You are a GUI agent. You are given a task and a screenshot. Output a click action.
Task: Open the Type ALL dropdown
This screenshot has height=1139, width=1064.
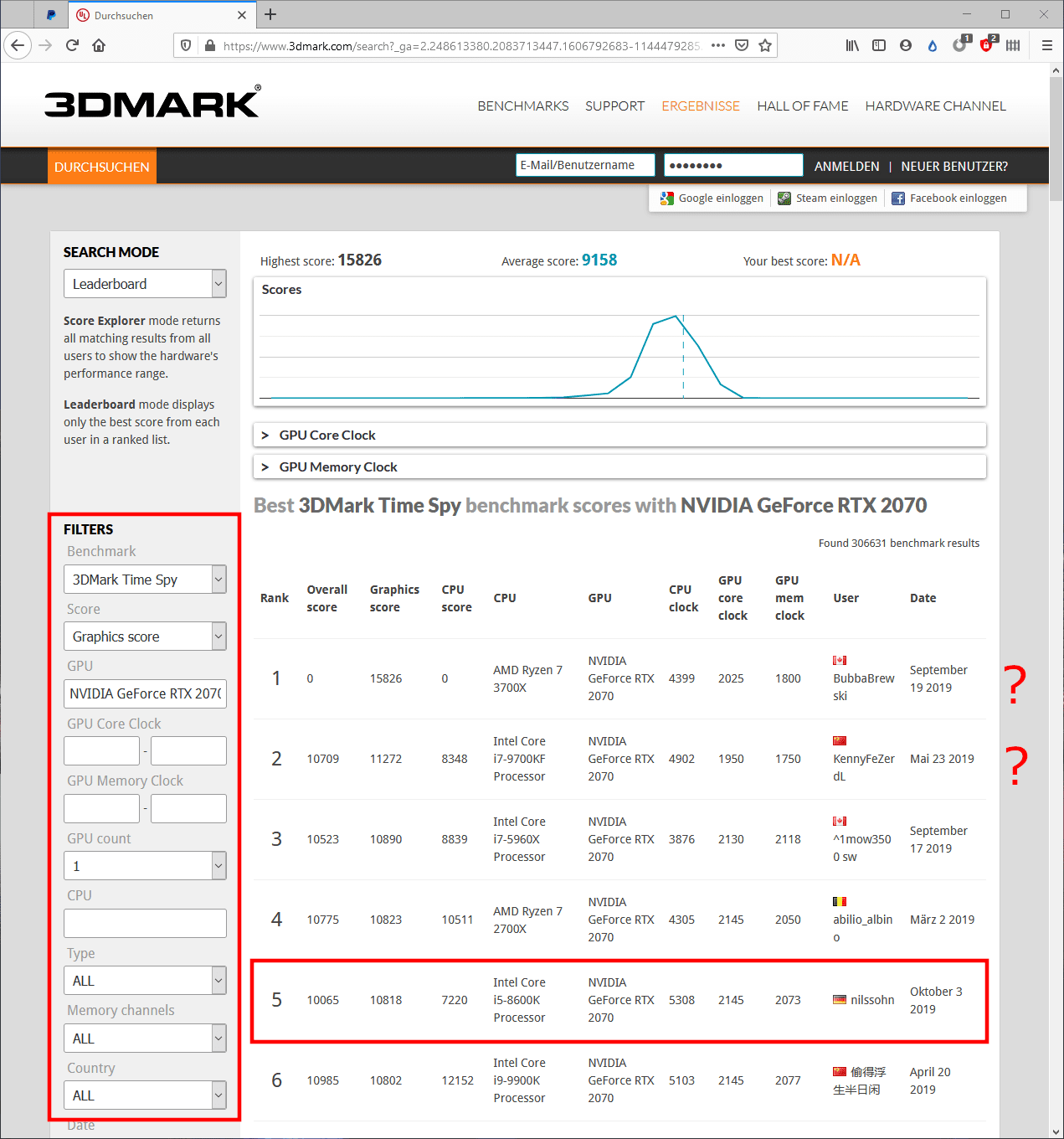pyautogui.click(x=145, y=981)
